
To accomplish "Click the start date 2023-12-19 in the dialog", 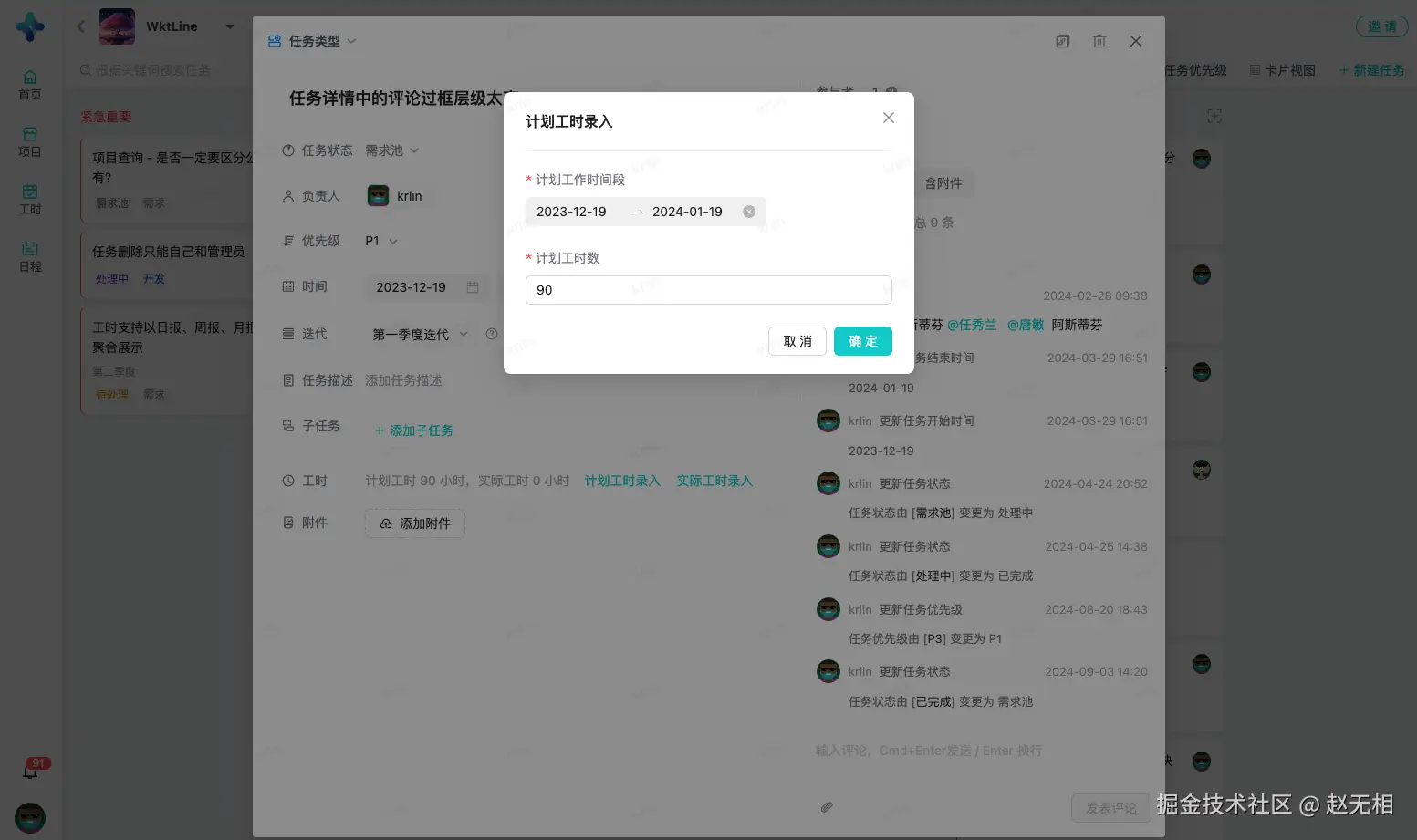I will point(571,212).
